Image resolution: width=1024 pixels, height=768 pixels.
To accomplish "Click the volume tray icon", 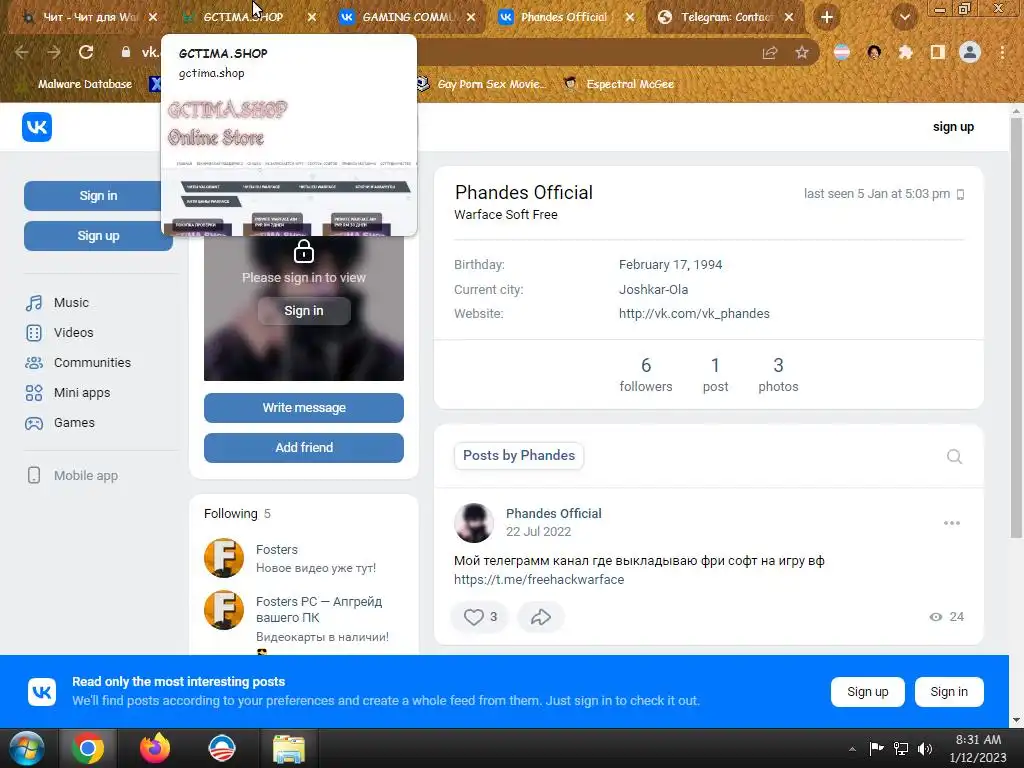I will click(x=925, y=749).
